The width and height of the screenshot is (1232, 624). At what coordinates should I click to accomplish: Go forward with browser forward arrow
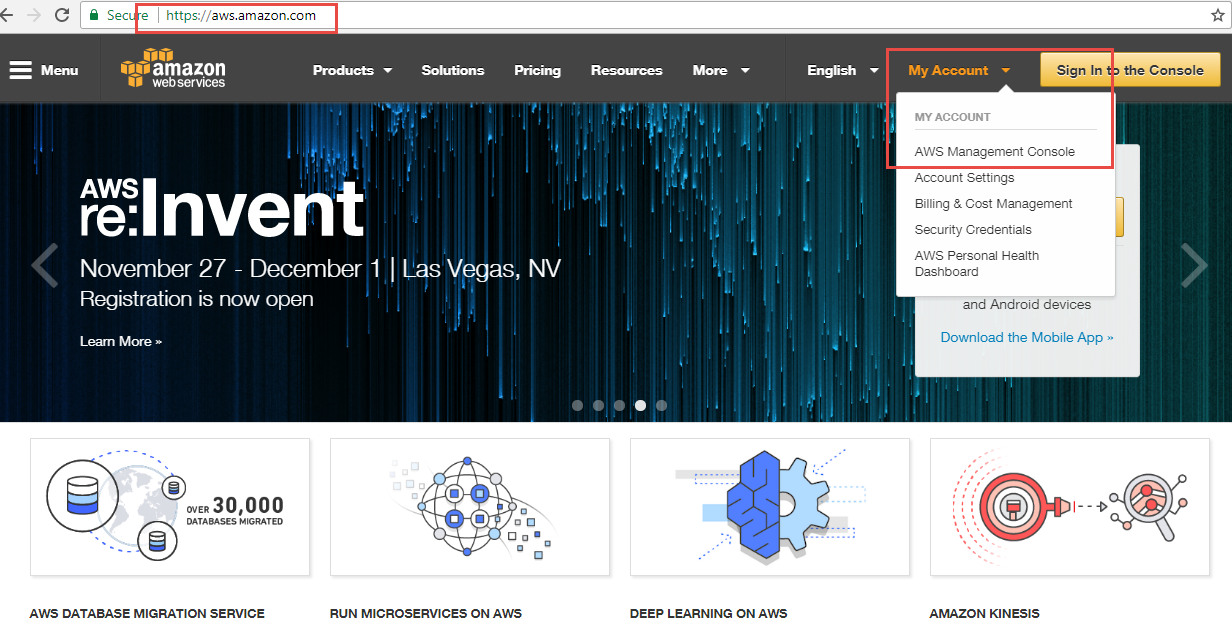[35, 15]
